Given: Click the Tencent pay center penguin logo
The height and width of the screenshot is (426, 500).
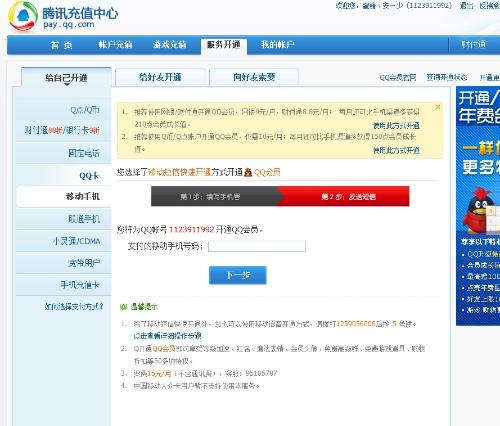Looking at the screenshot, I should point(23,17).
